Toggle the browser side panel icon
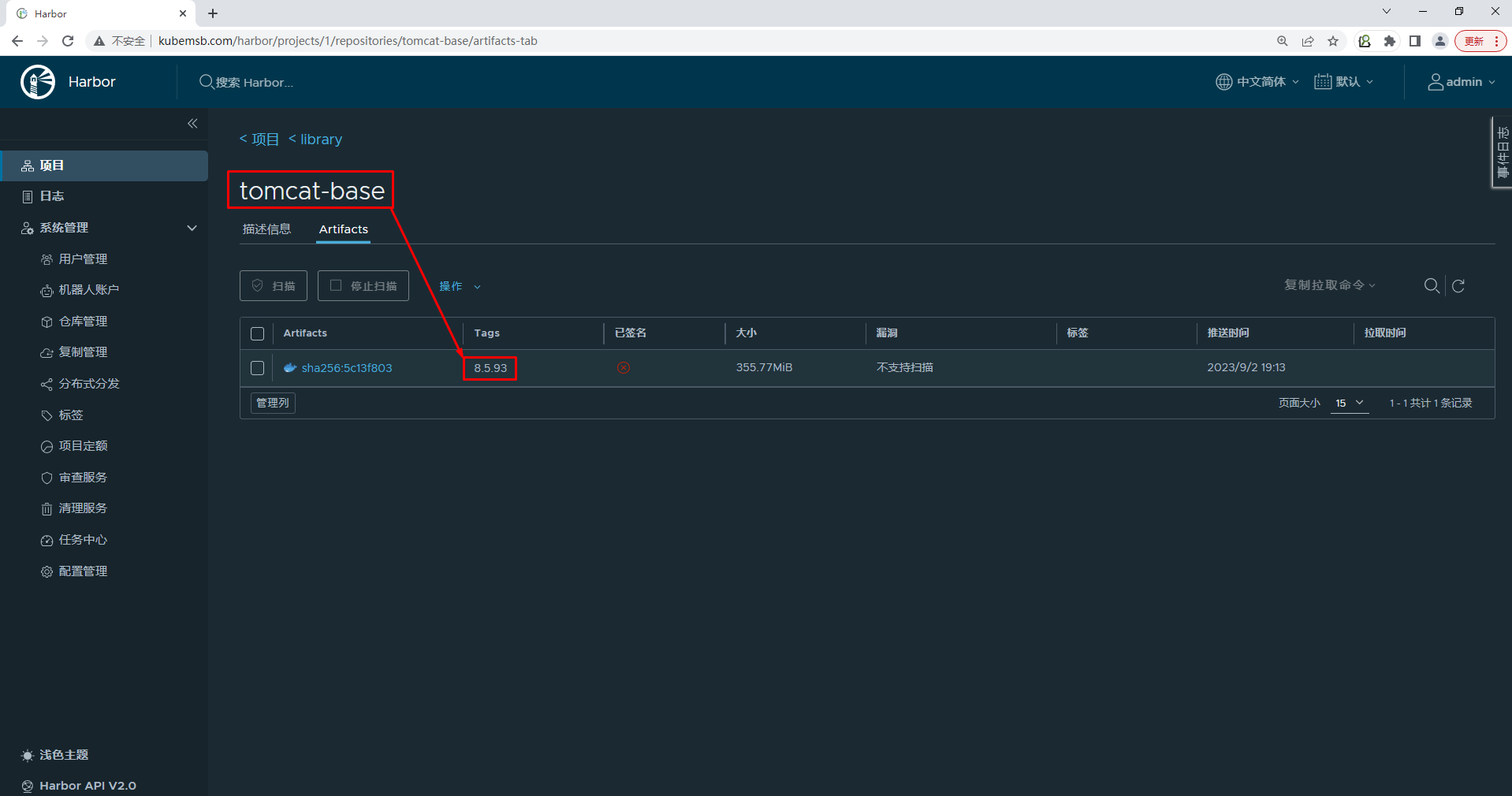This screenshot has width=1512, height=796. tap(1415, 41)
